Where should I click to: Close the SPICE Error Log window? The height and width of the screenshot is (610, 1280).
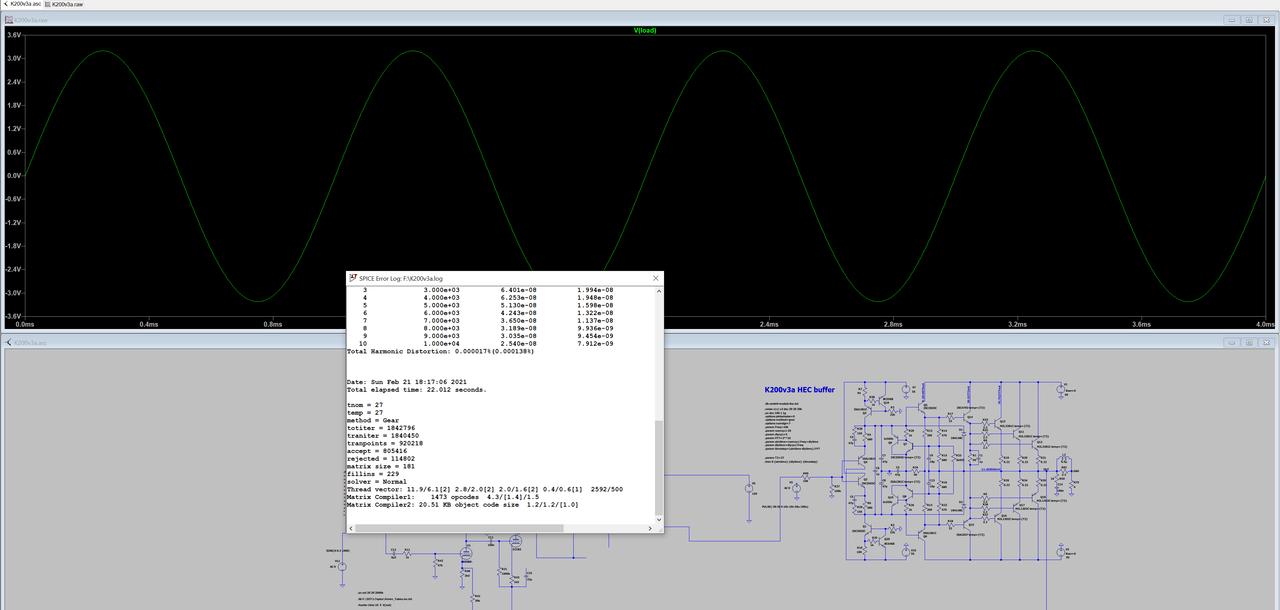point(655,278)
